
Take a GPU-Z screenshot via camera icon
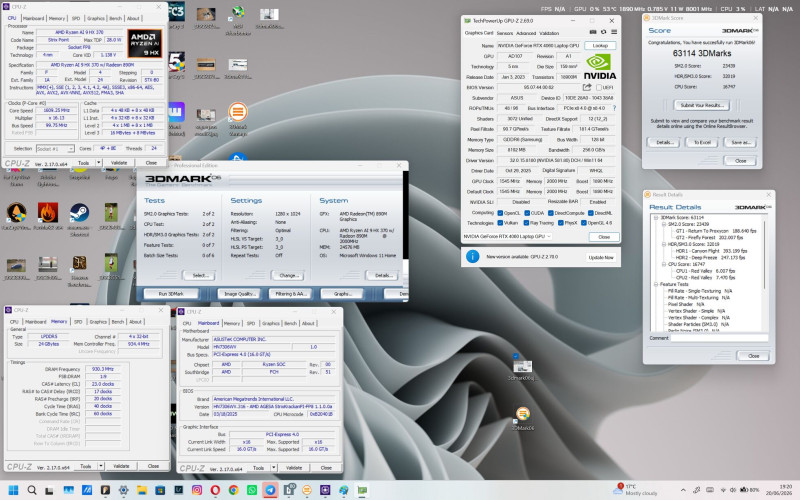[x=593, y=32]
